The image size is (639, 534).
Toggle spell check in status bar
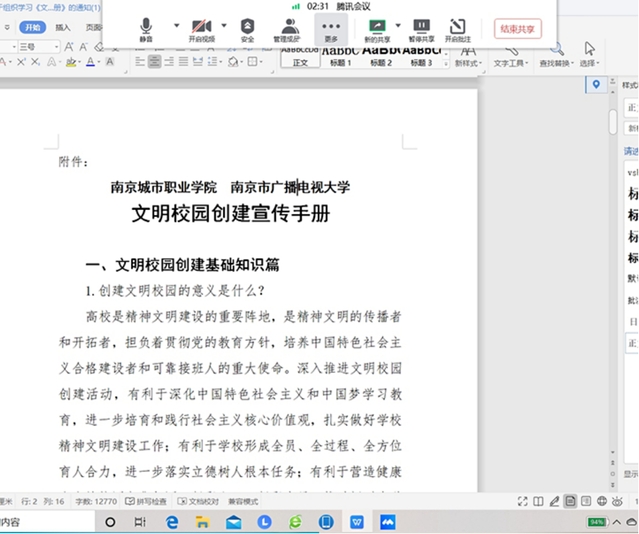146,501
